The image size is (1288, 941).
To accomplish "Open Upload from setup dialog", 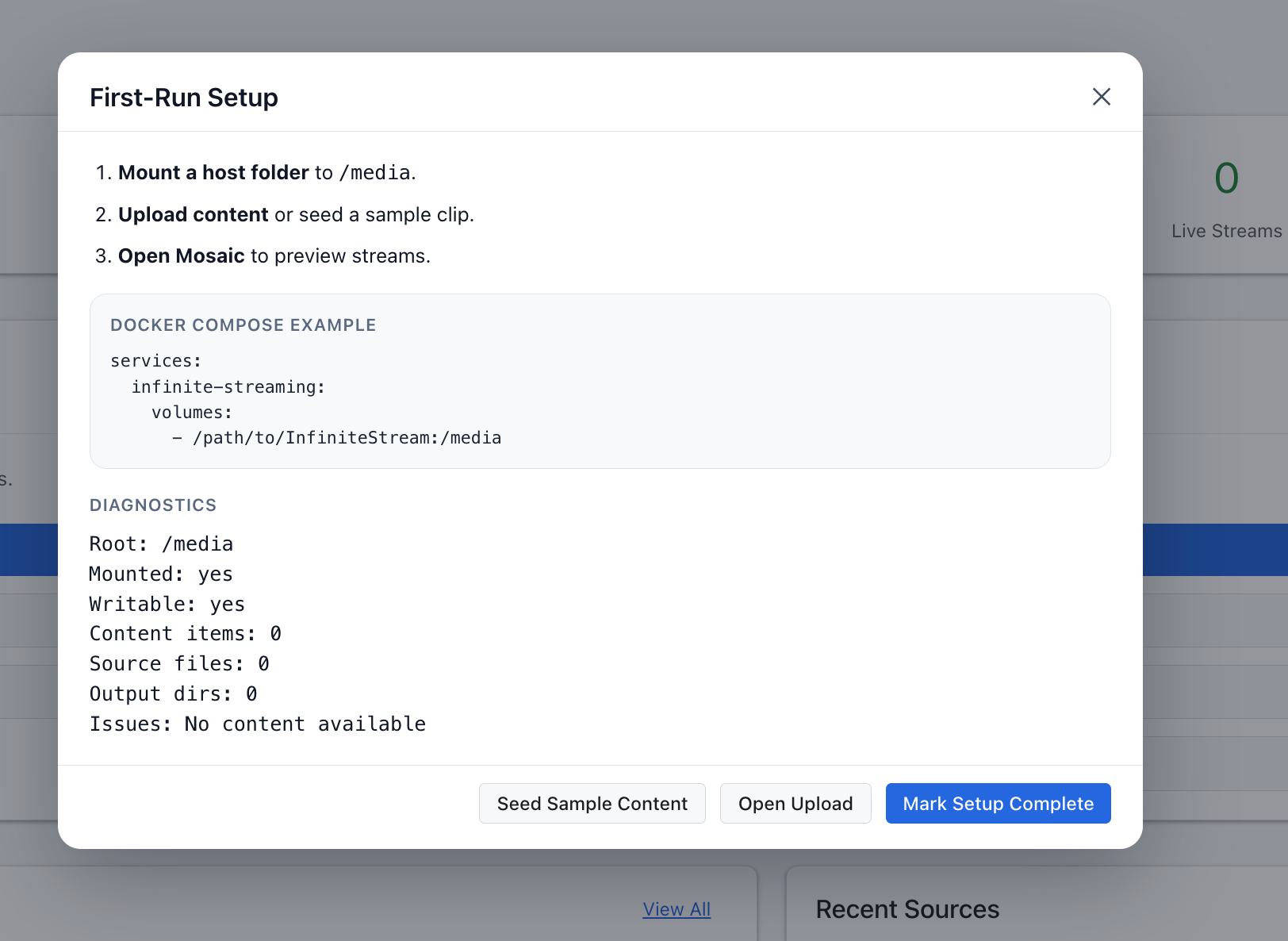I will pyautogui.click(x=795, y=804).
